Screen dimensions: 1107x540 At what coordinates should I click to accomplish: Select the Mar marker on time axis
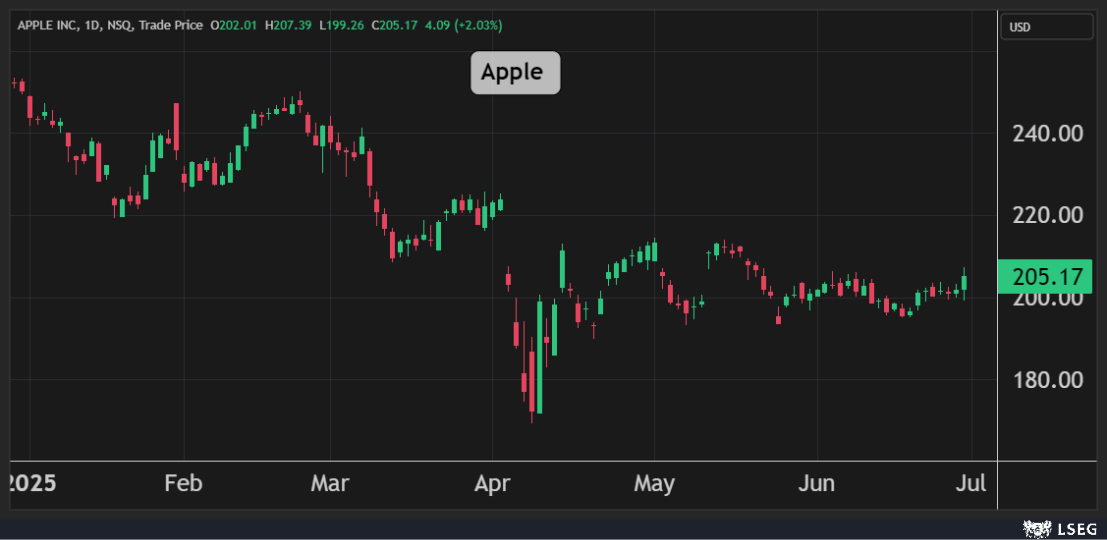click(x=329, y=484)
